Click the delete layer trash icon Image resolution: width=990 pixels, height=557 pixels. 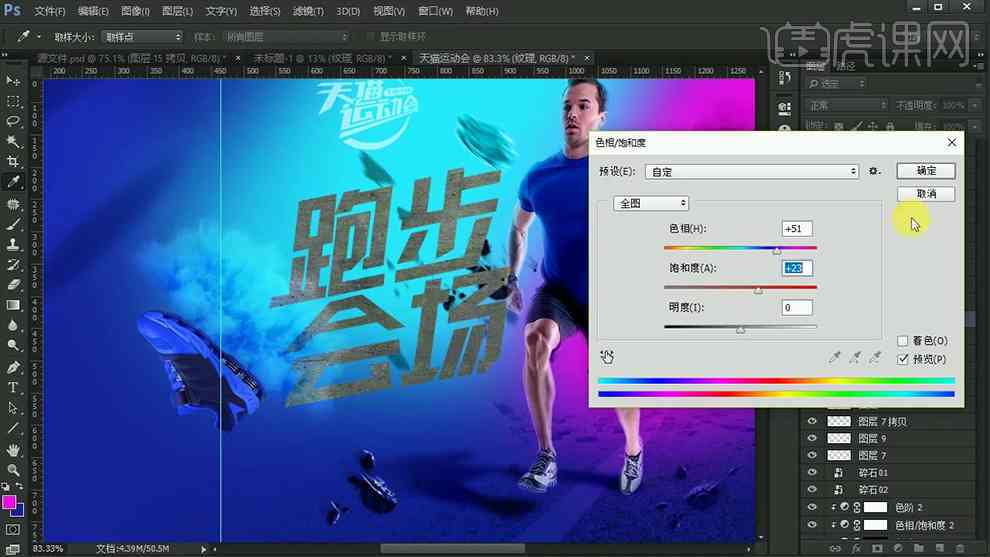(960, 548)
